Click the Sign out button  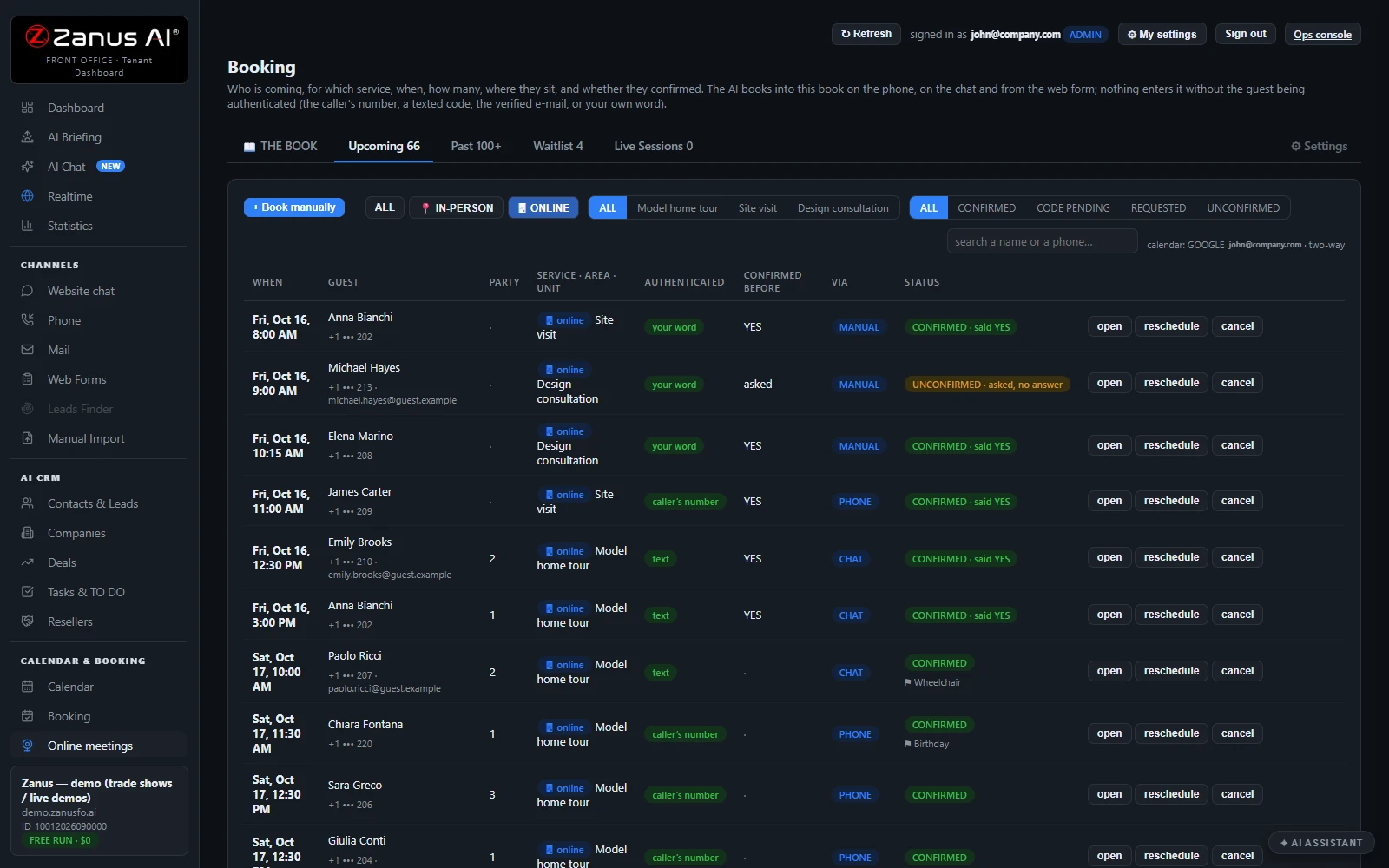click(x=1246, y=34)
